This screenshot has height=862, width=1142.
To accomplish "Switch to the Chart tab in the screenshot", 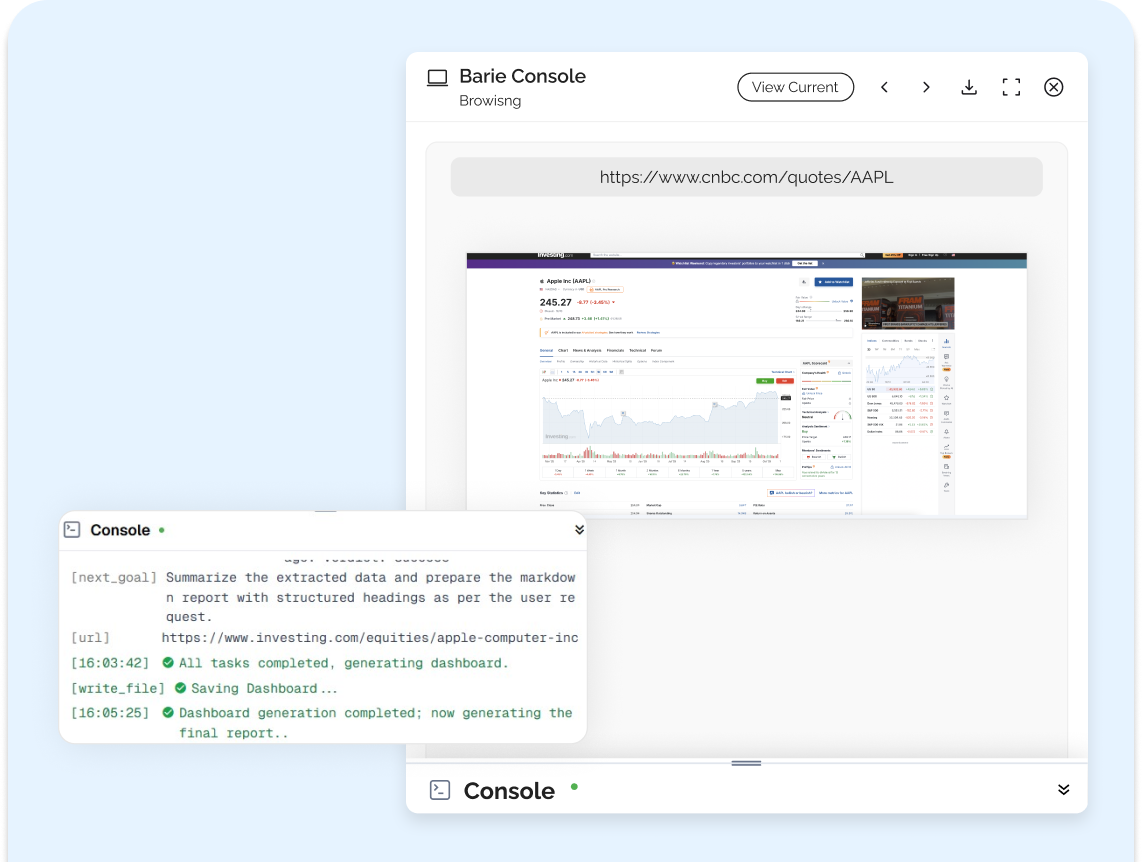I will click(563, 350).
